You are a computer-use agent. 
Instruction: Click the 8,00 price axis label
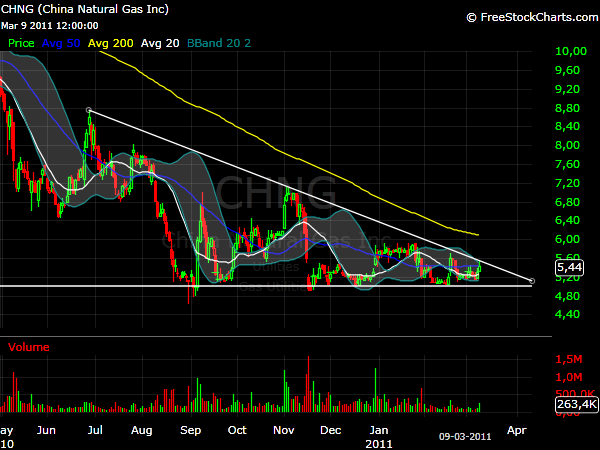(x=567, y=145)
